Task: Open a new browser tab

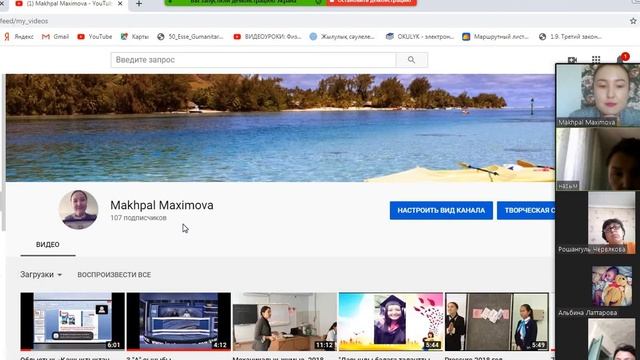Action: click(139, 4)
